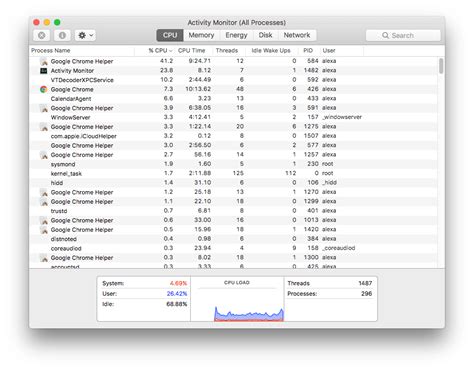Sort by Idle Wake Ups column
The image size is (474, 370).
271,51
